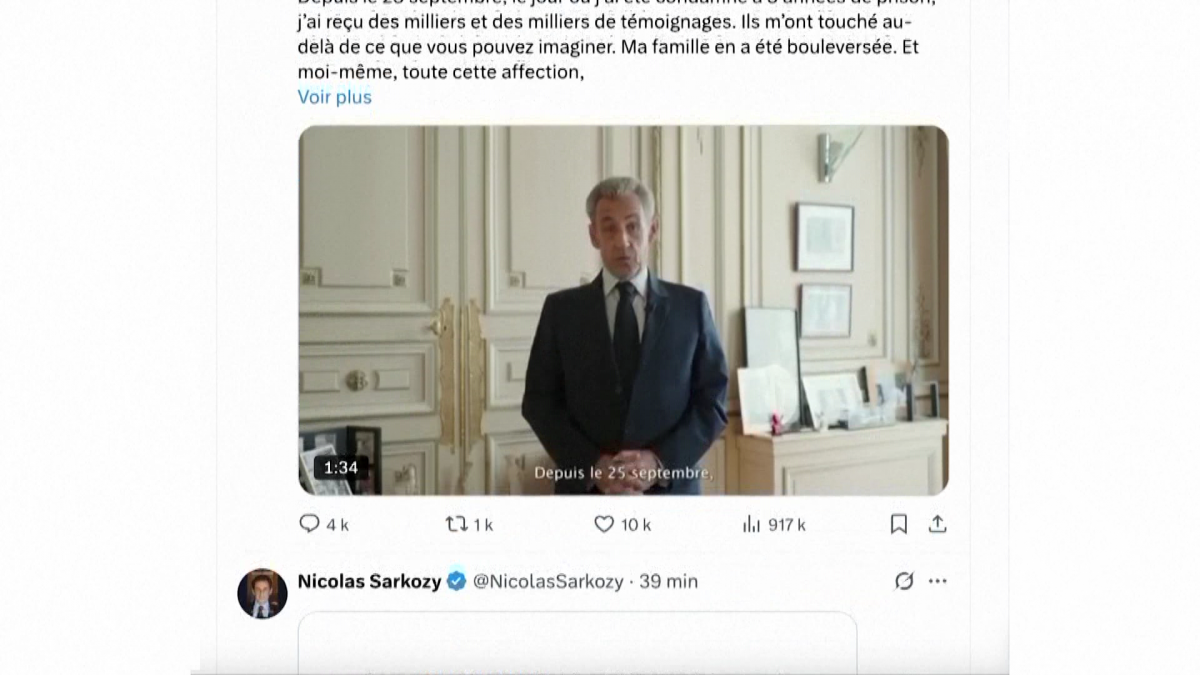1200x675 pixels.
Task: Click the view analytics bar chart icon
Action: [752, 523]
